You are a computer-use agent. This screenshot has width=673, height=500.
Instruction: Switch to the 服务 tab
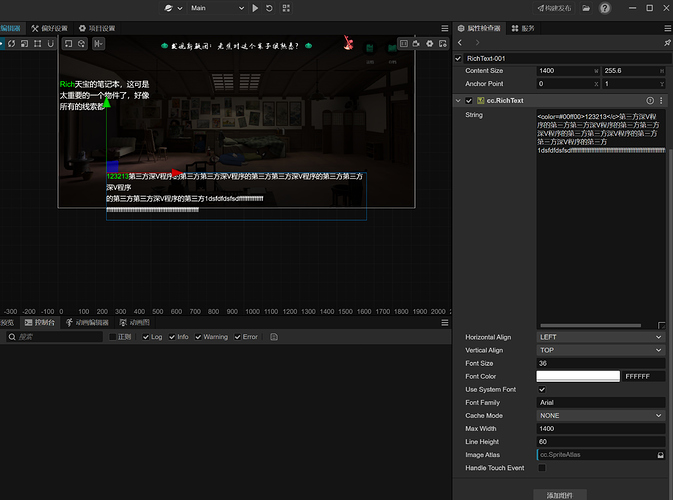click(523, 28)
